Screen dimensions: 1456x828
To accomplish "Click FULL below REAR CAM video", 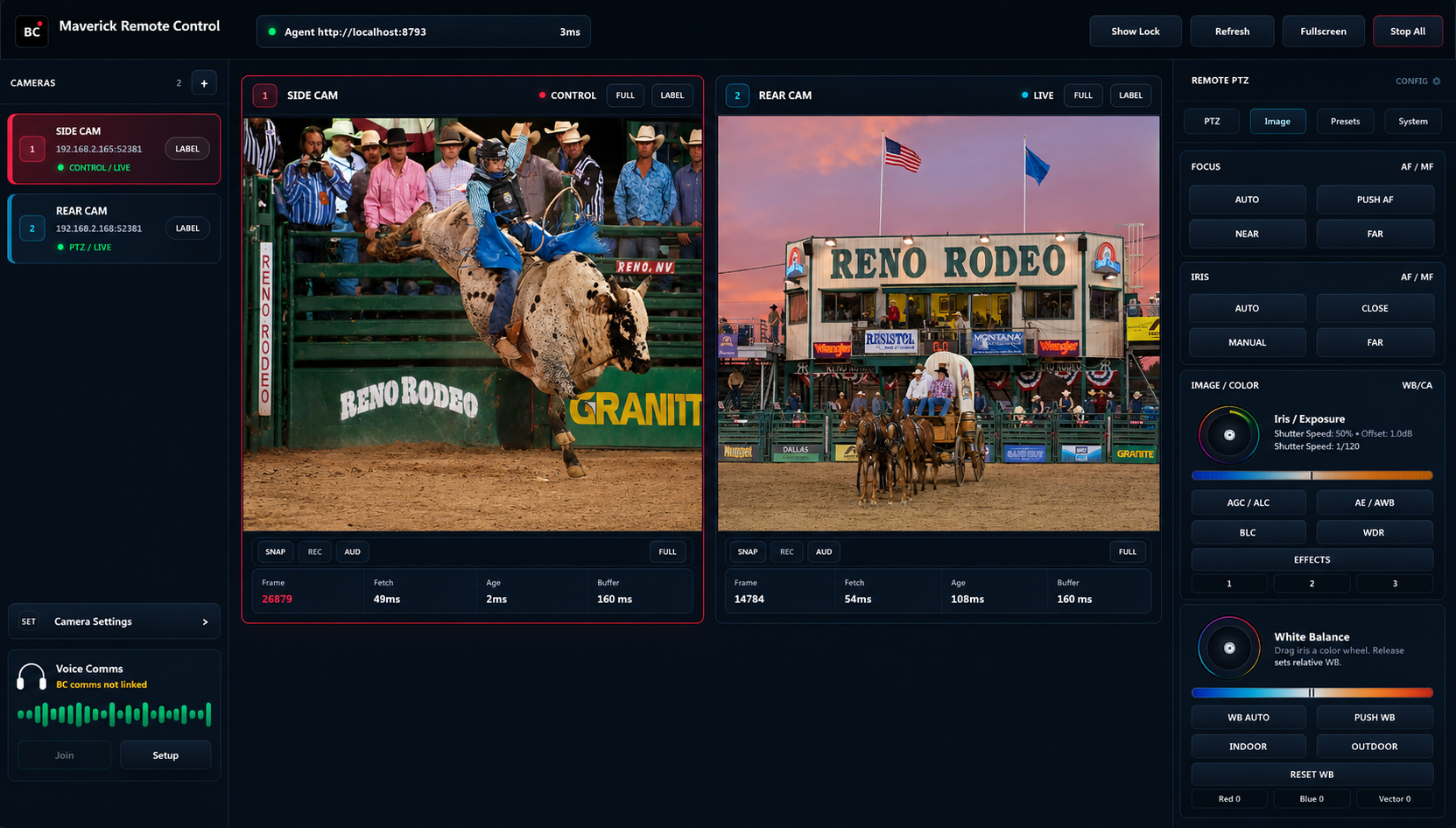I will coord(1128,551).
